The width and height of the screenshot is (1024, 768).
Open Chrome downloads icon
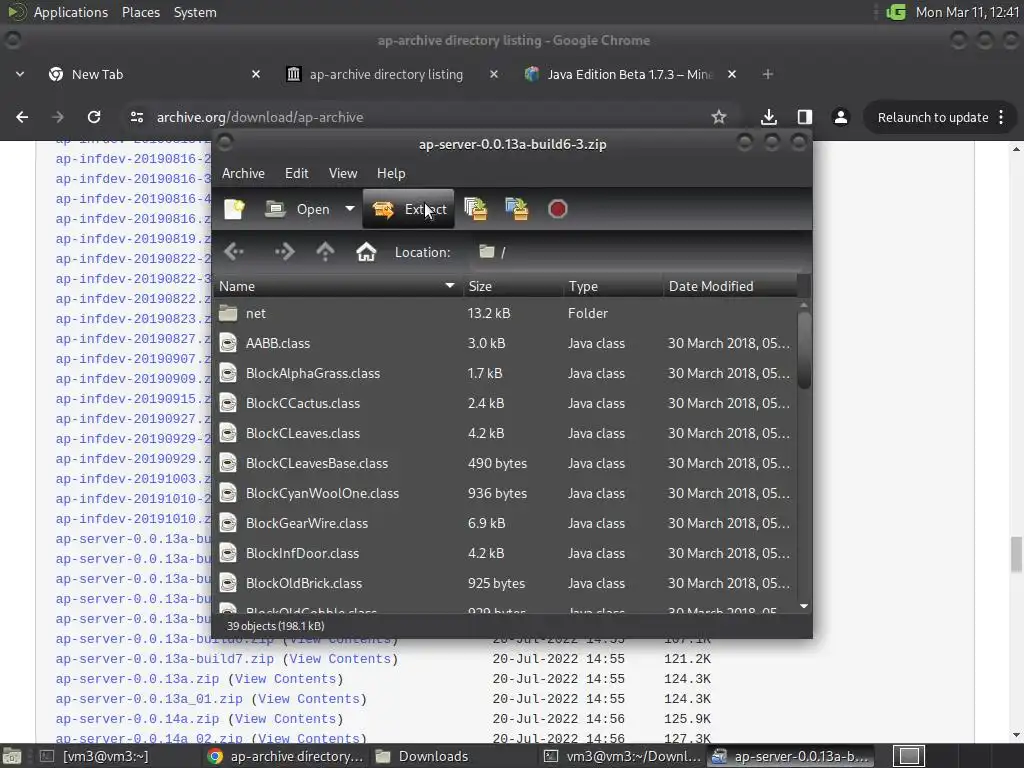click(x=769, y=117)
